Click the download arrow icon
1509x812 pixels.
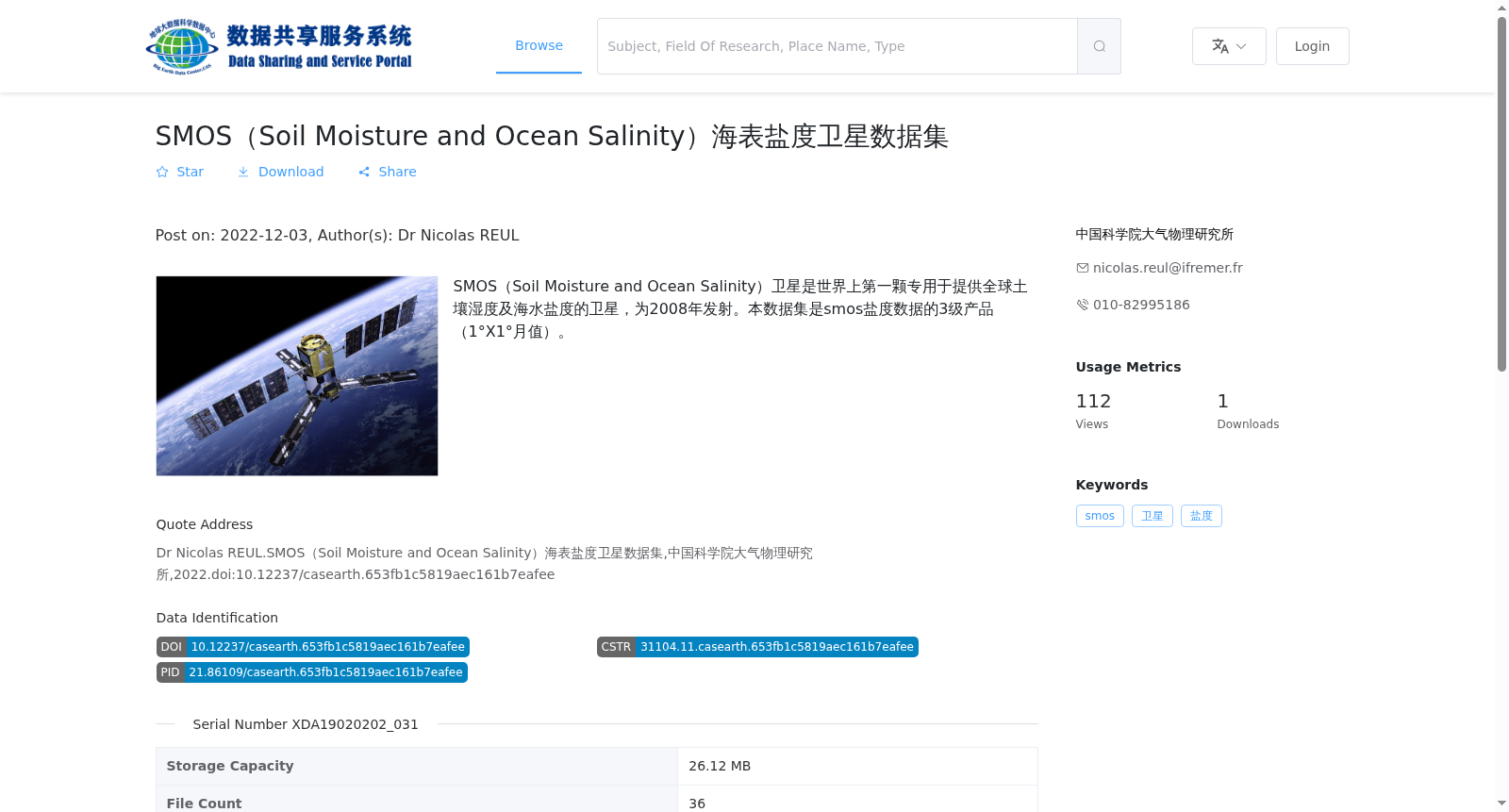coord(243,172)
